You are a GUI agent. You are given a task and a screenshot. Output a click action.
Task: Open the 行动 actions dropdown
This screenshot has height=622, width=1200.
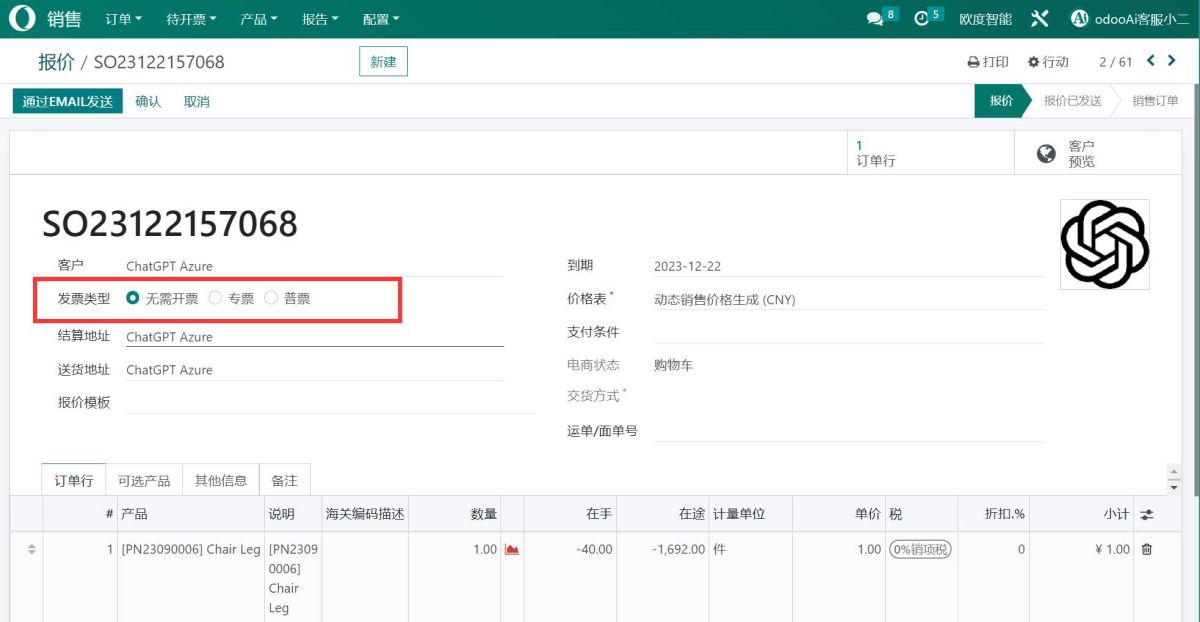coord(1048,62)
